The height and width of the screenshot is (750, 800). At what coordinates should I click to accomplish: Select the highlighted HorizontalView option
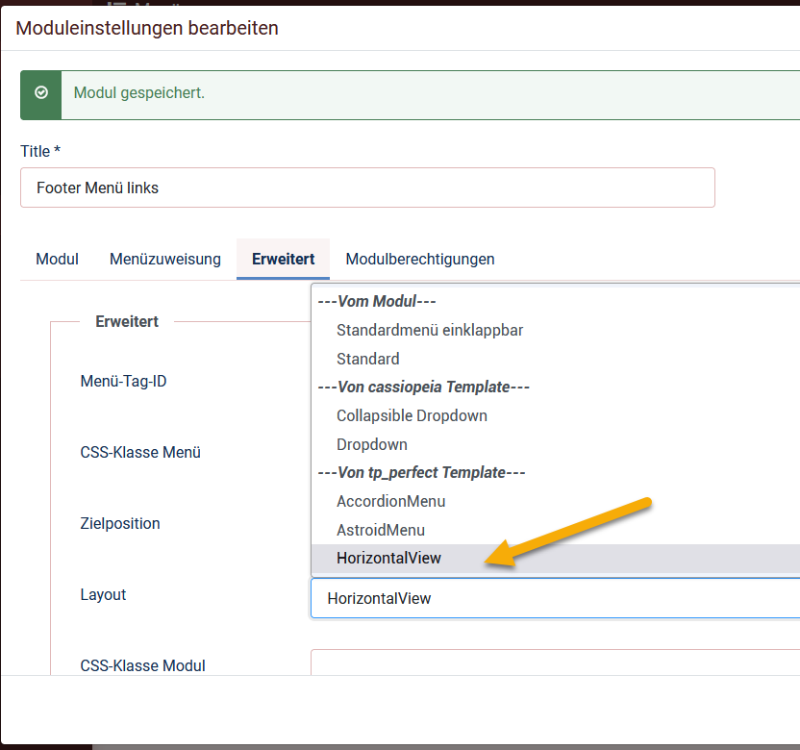click(556, 559)
